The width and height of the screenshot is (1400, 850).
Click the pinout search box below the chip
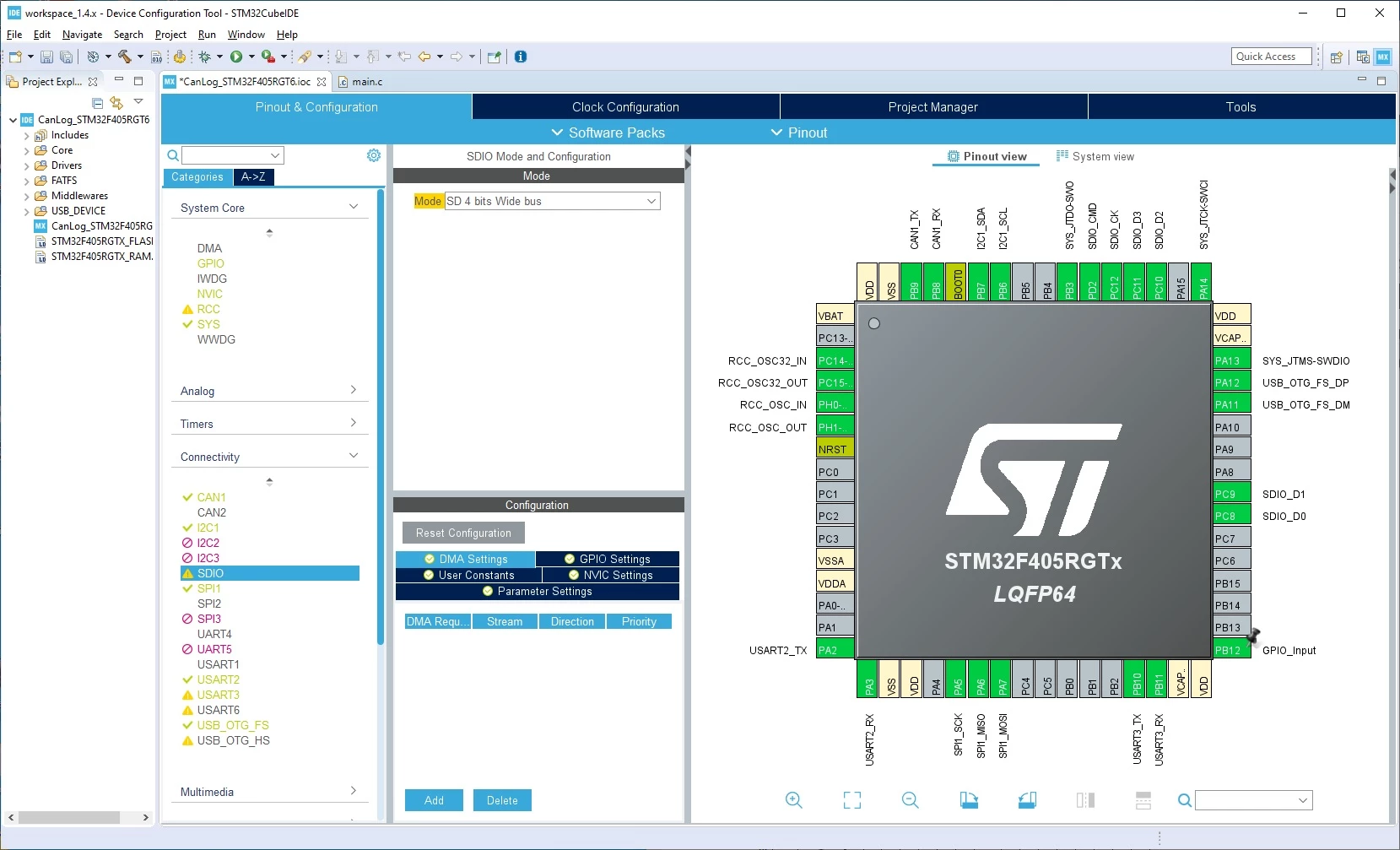pyautogui.click(x=1254, y=800)
